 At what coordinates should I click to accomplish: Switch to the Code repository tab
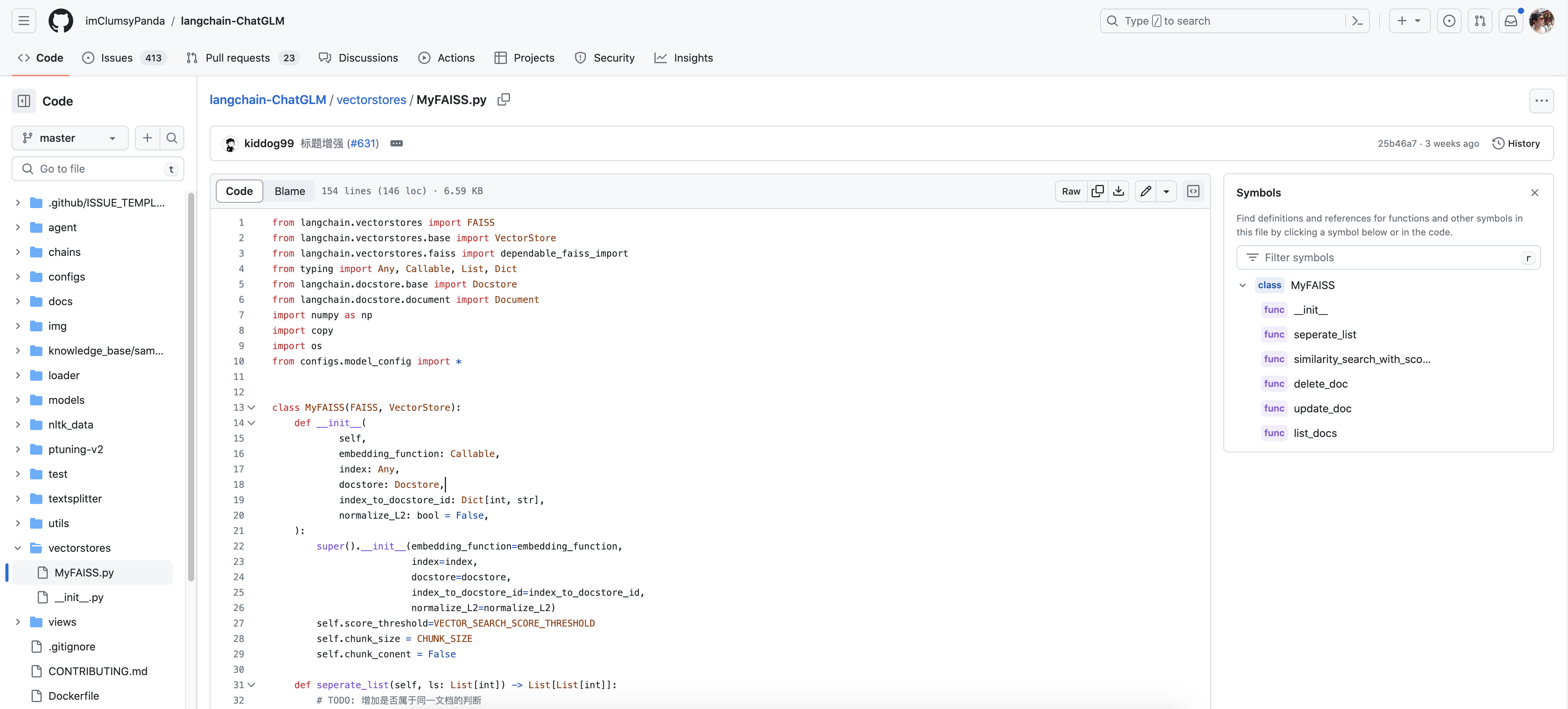(x=40, y=58)
